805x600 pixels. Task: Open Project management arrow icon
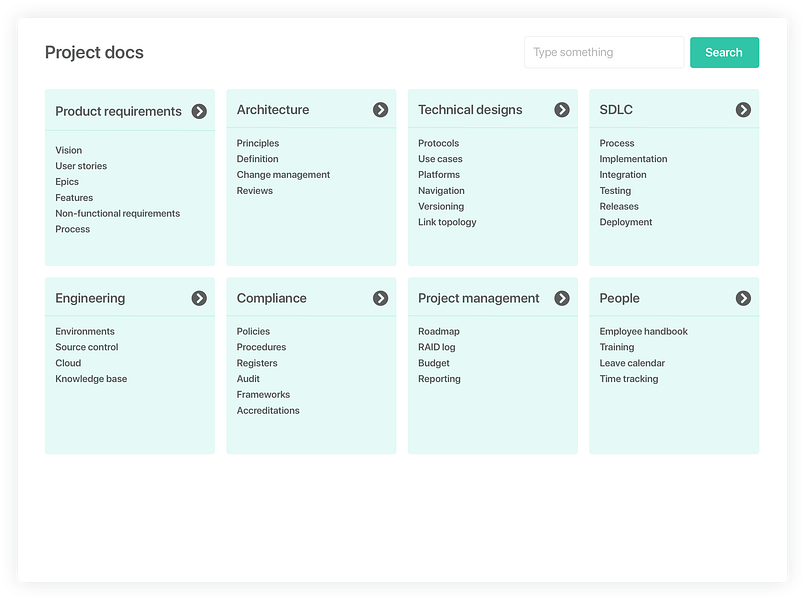coord(562,298)
